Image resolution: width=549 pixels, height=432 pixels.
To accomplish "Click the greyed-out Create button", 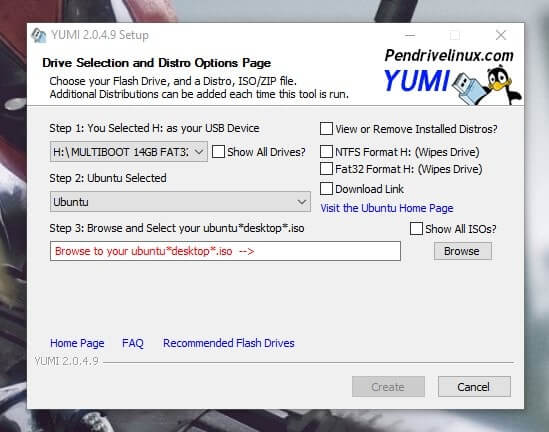I will (388, 387).
